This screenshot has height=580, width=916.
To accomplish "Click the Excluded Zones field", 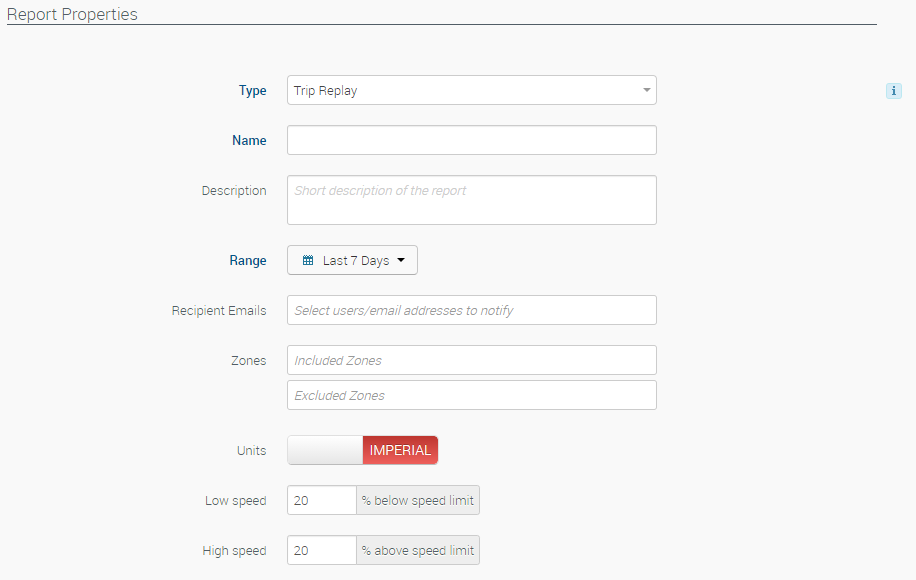I will pyautogui.click(x=471, y=395).
